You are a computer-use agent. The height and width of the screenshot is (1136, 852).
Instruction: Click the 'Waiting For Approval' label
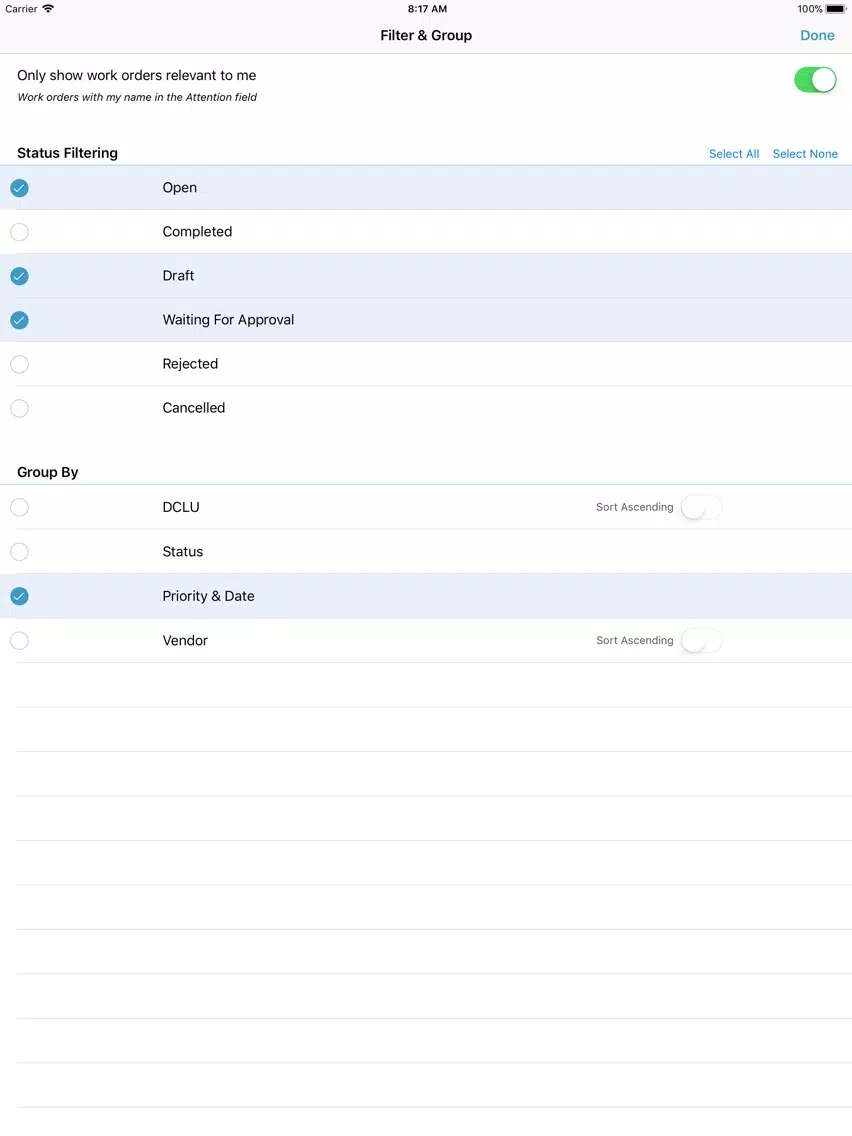(228, 320)
